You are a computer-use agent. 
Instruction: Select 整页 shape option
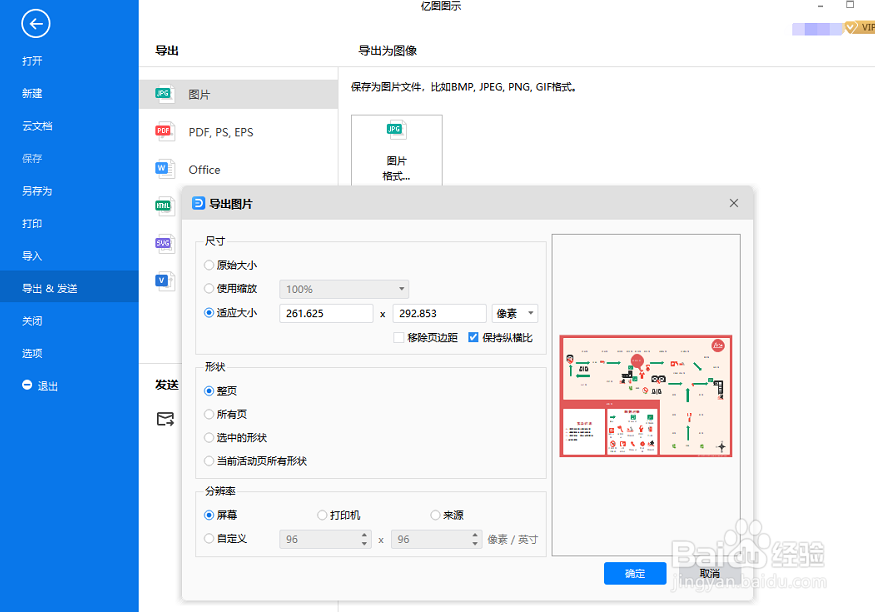click(209, 391)
